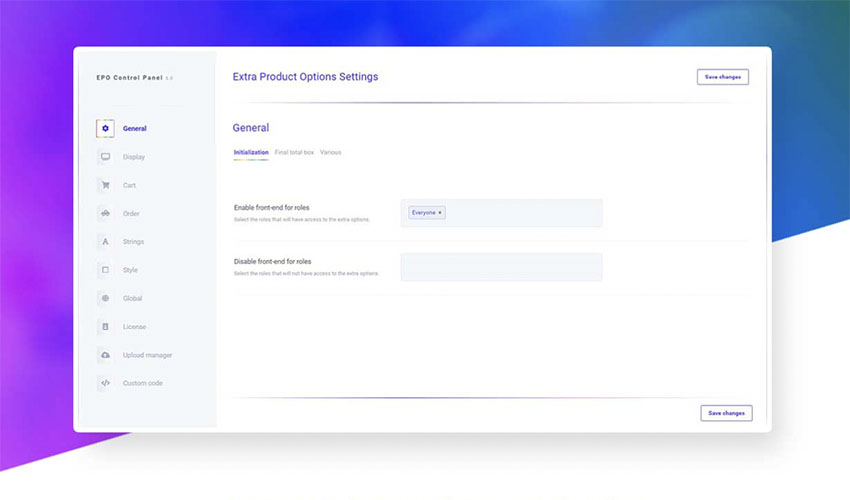Click the General section heading
This screenshot has width=850, height=500.
(x=250, y=128)
